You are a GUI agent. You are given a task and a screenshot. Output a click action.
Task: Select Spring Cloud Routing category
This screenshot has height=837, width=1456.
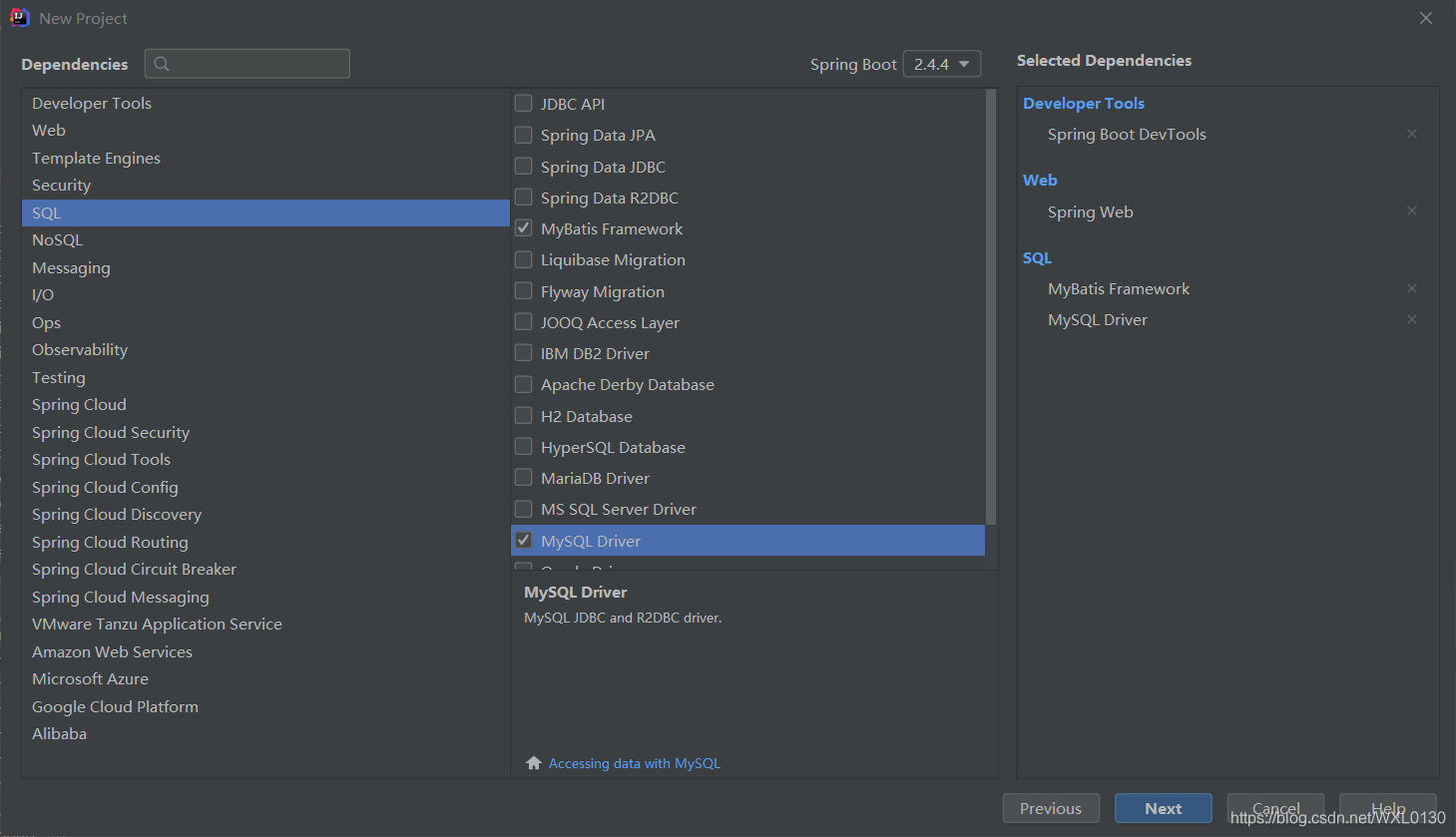(x=265, y=542)
